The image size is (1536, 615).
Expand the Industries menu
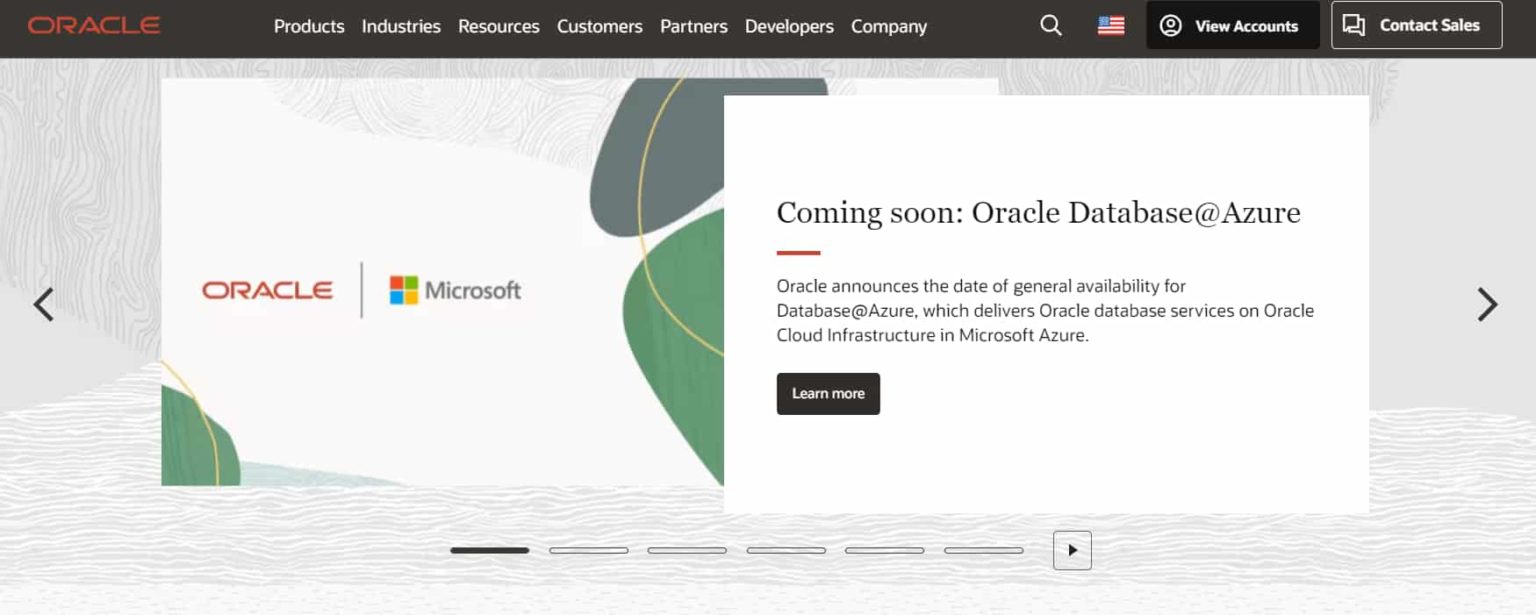(401, 27)
